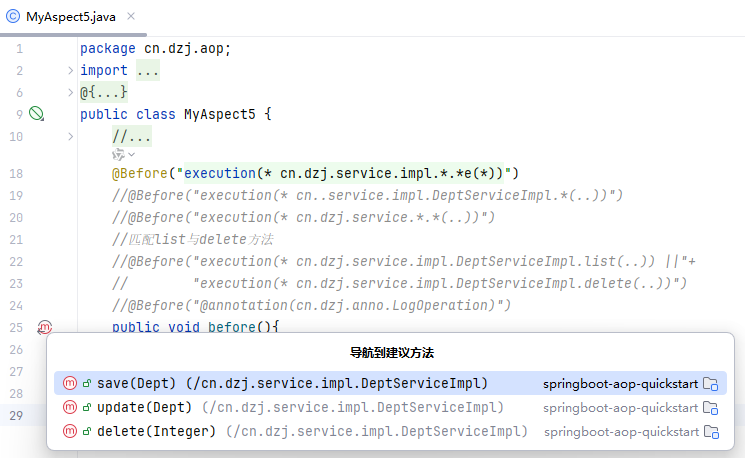Open the inlay hint dropdown above @Before
Image resolution: width=745 pixels, height=458 pixels.
click(123, 155)
